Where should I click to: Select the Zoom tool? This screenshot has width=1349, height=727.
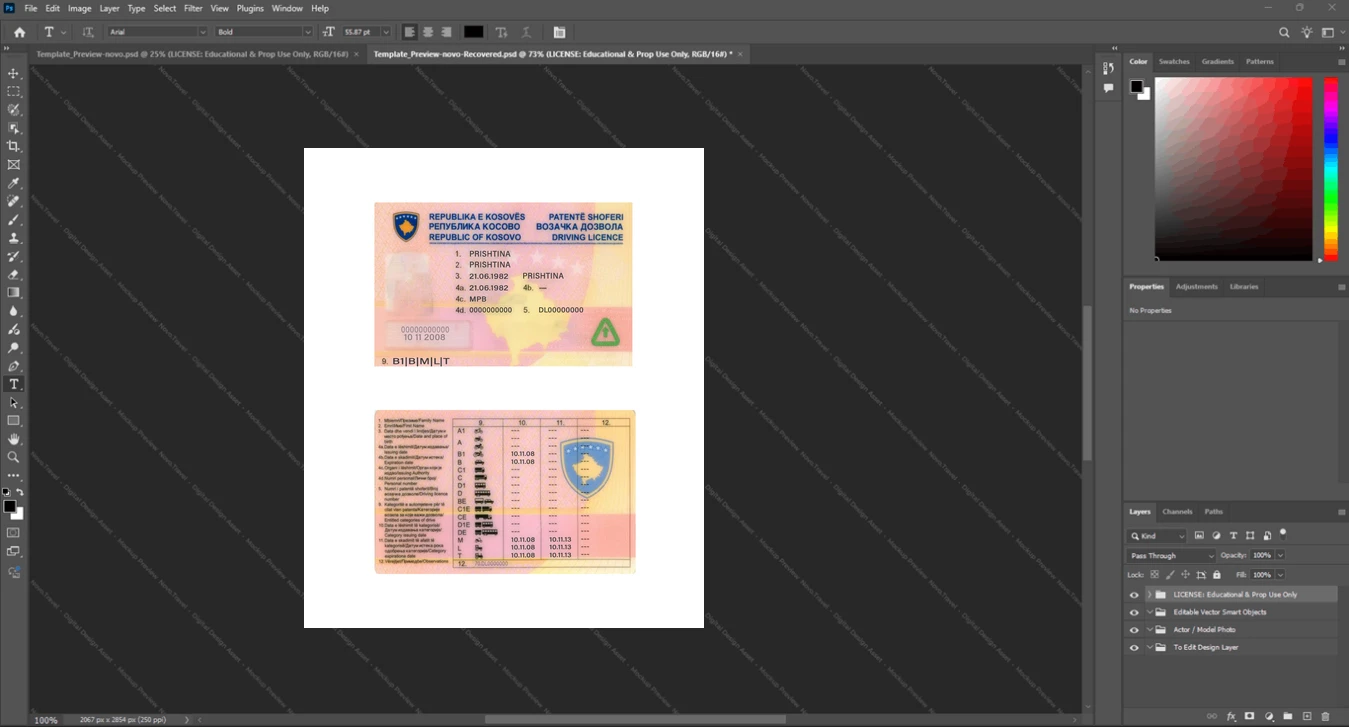pos(14,457)
